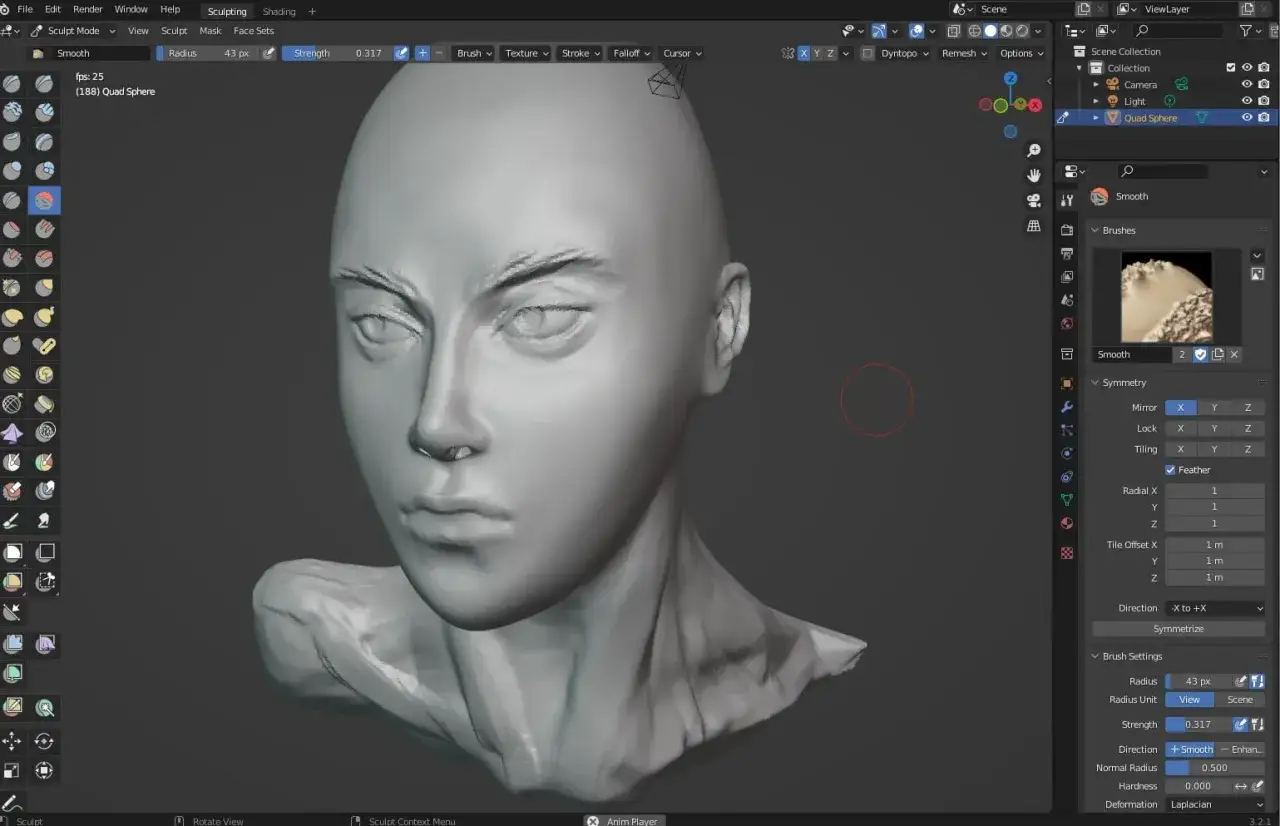Select the active Smooth brush tool
The width and height of the screenshot is (1280, 826).
(45, 200)
